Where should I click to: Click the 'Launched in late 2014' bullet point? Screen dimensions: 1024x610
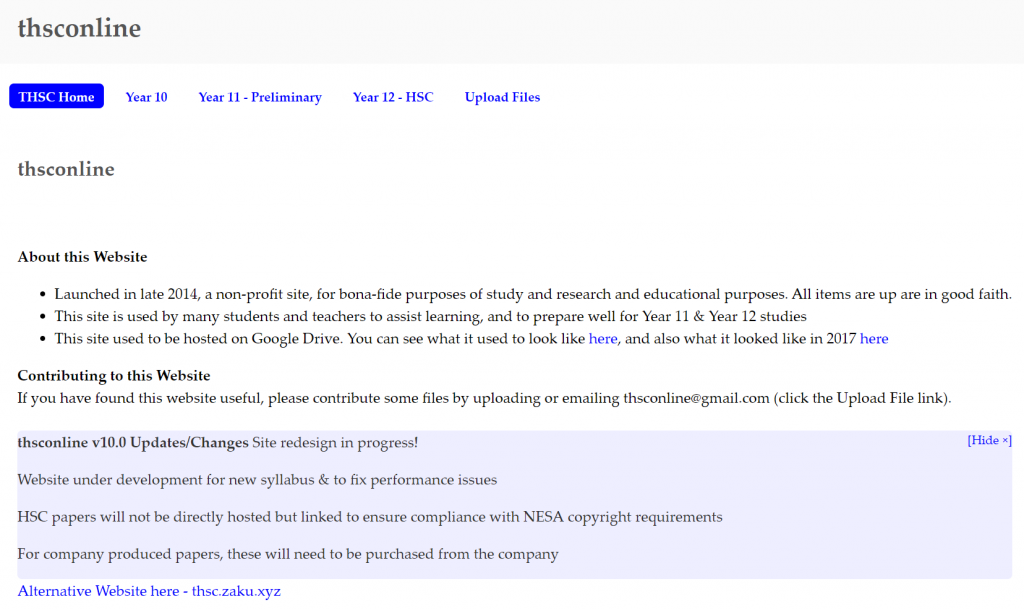533,295
